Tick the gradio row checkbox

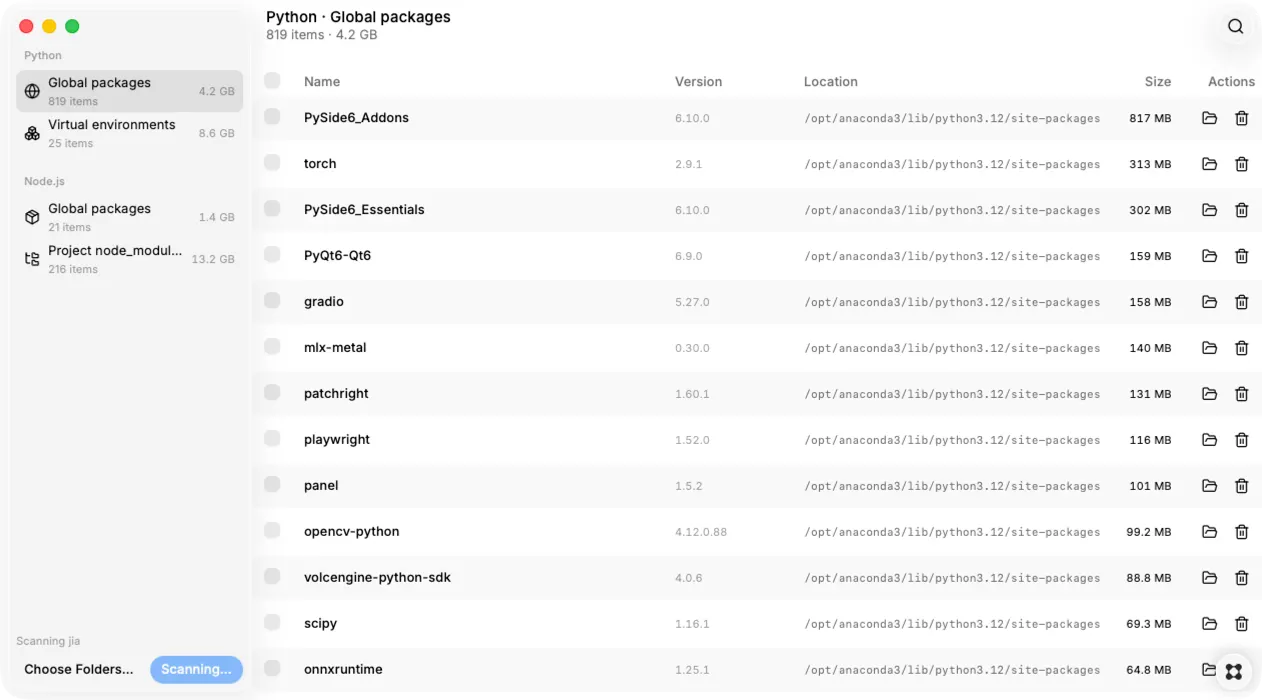(272, 300)
